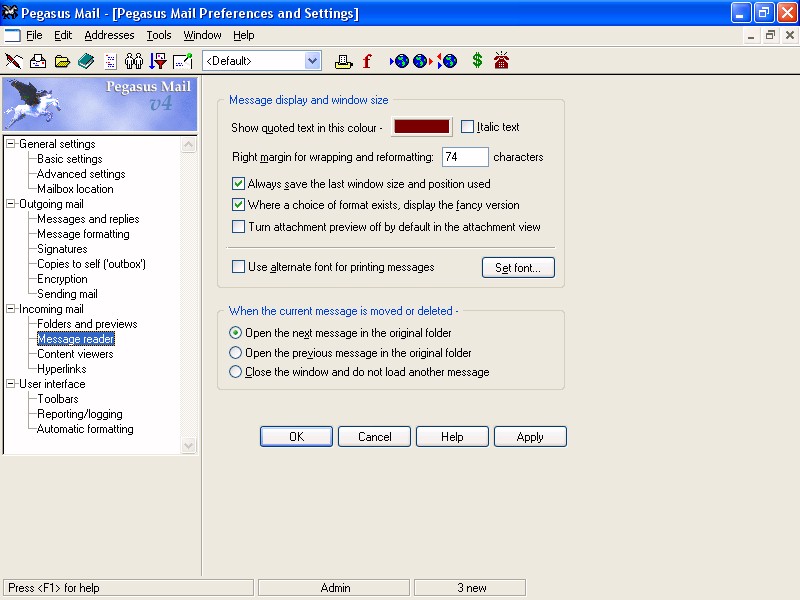Select Hyperlinks in the settings tree
800x600 pixels.
click(x=62, y=369)
